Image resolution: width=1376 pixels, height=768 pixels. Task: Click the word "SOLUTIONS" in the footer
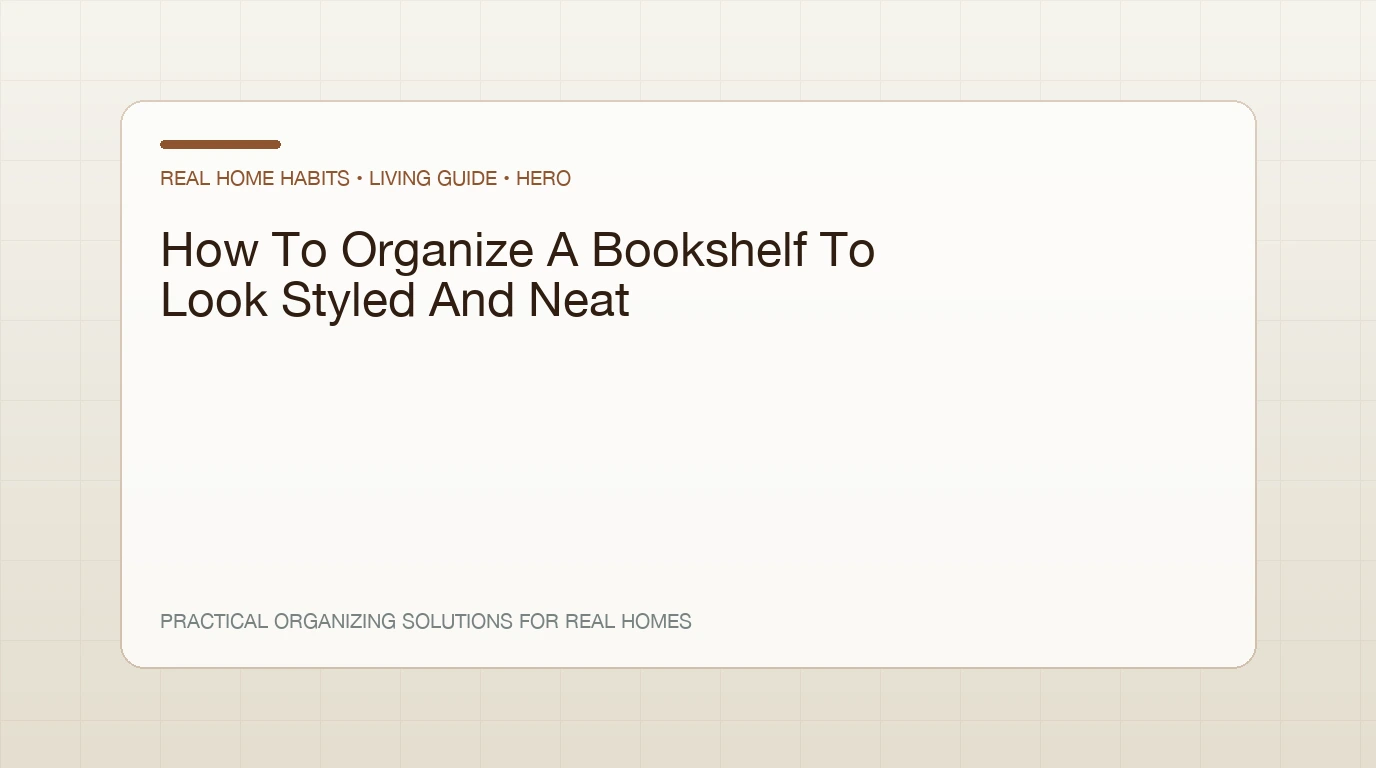click(457, 621)
